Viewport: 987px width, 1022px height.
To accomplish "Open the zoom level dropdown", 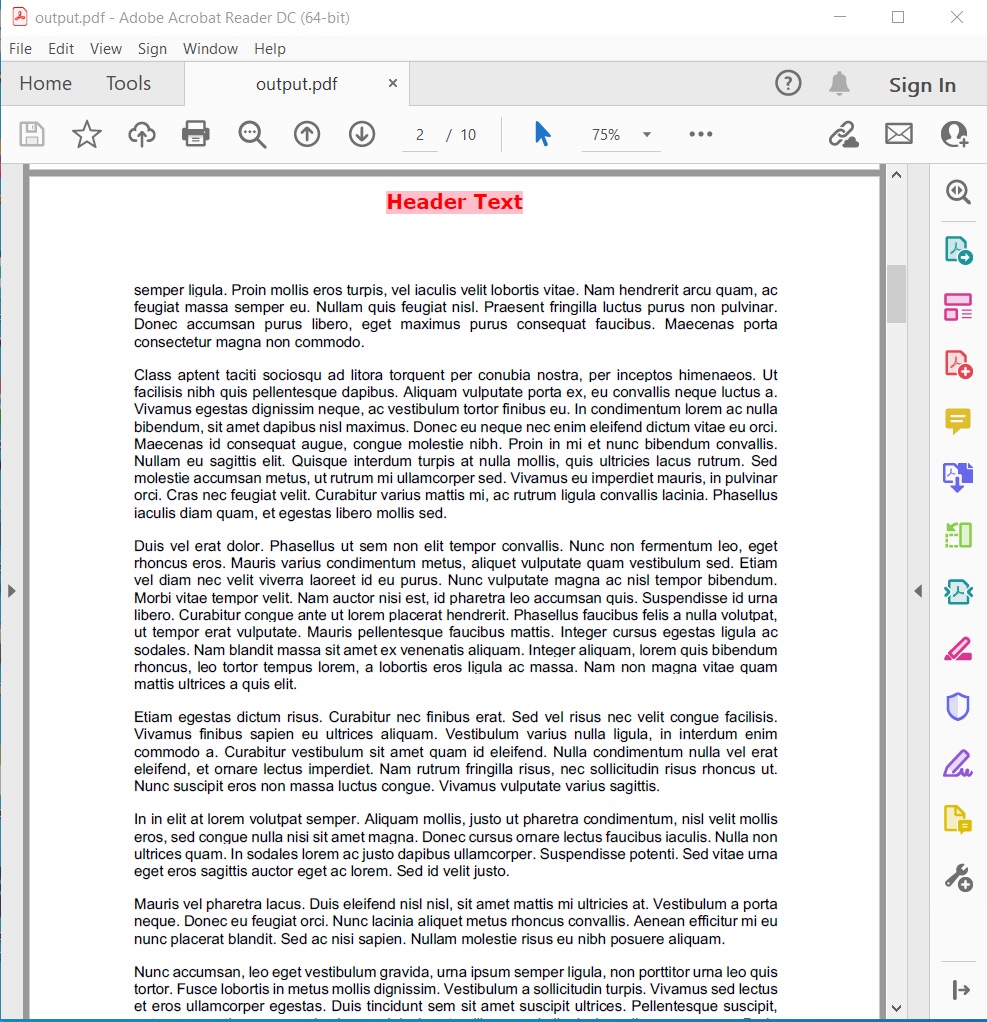I will [x=620, y=133].
